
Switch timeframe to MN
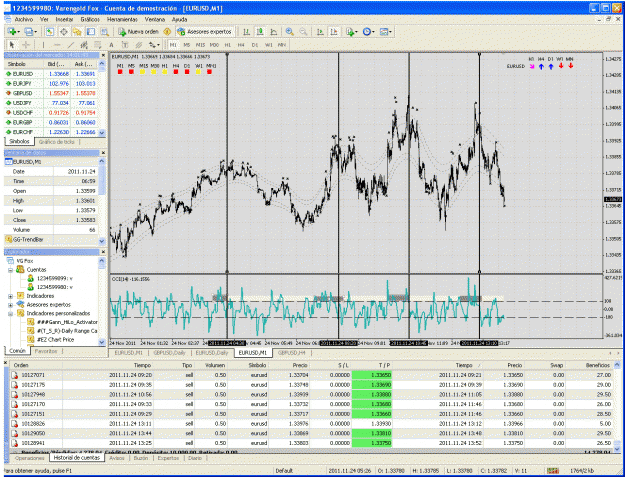(x=282, y=45)
